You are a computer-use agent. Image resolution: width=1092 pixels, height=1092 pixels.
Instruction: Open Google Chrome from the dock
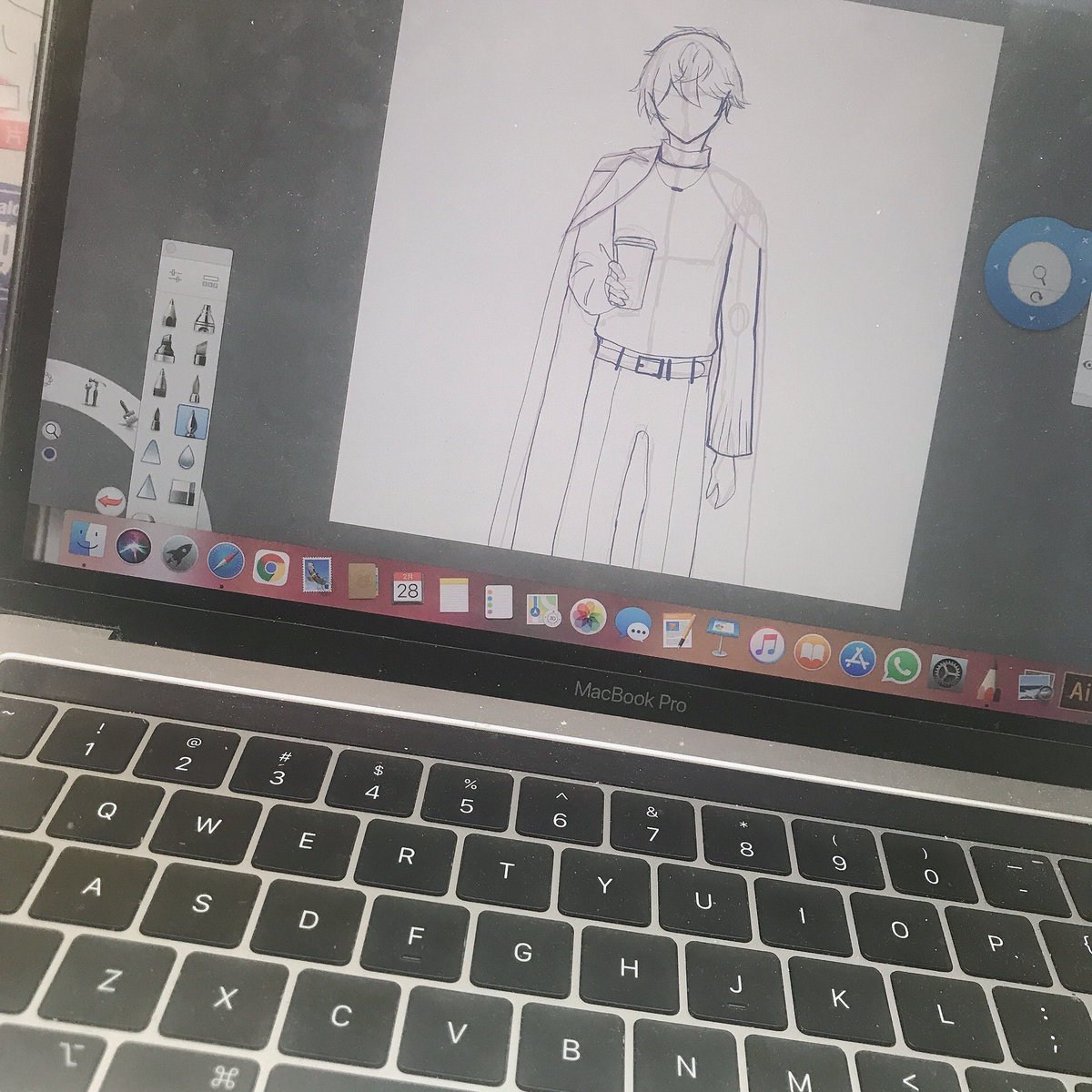pyautogui.click(x=270, y=568)
